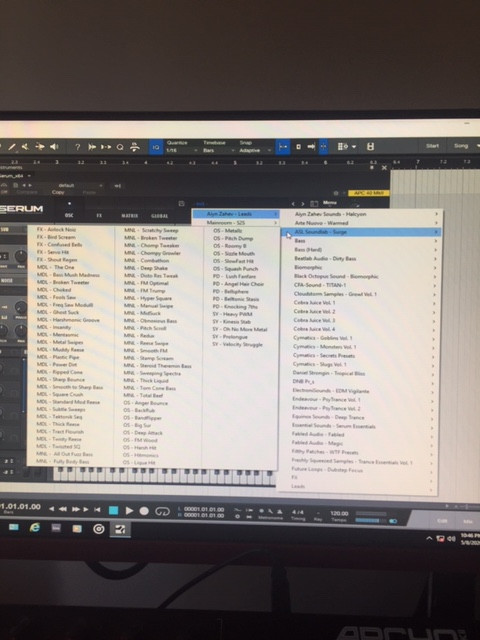
Task: Click the volume icon in the system tray
Action: click(451, 539)
